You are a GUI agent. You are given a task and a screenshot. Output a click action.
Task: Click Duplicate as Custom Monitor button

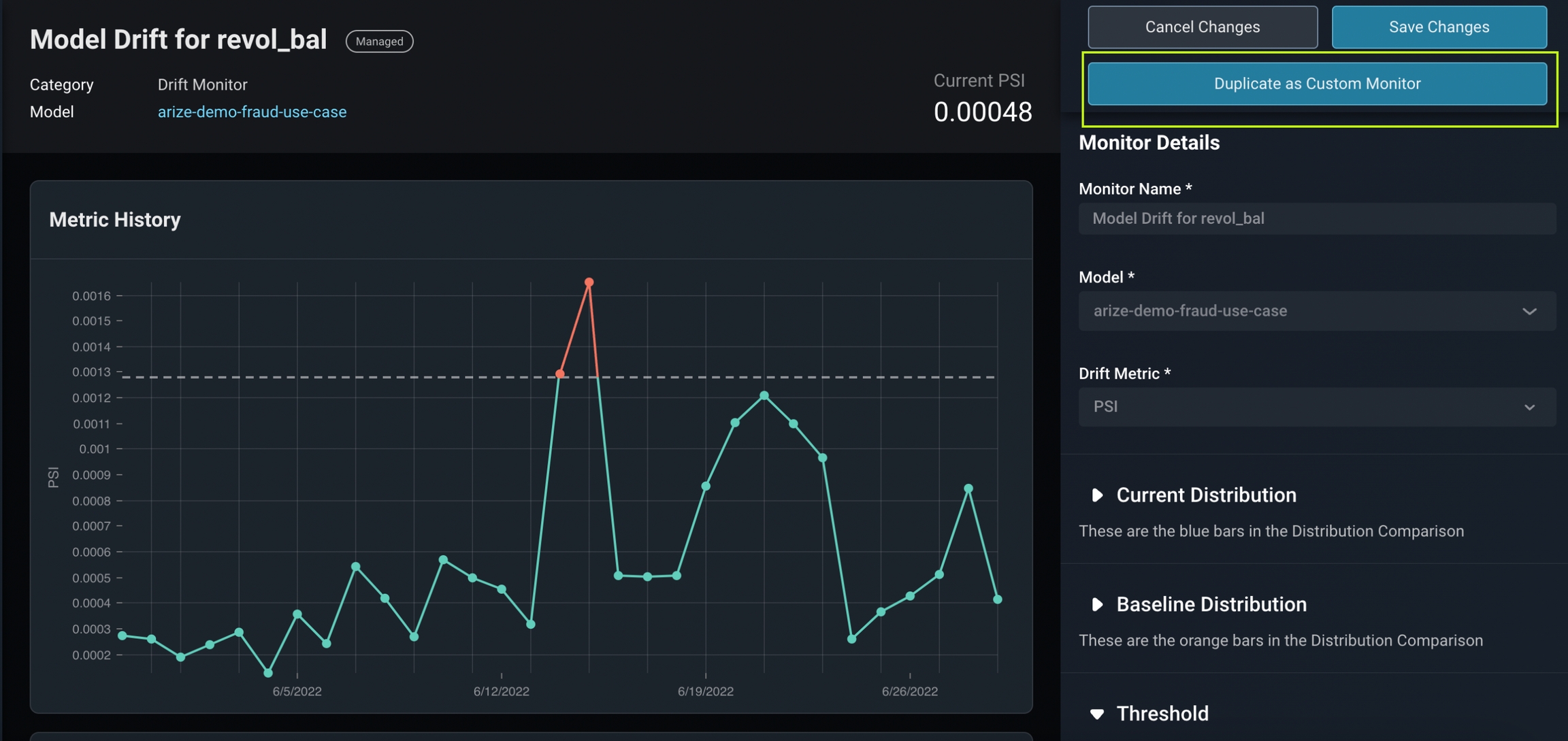pos(1316,84)
